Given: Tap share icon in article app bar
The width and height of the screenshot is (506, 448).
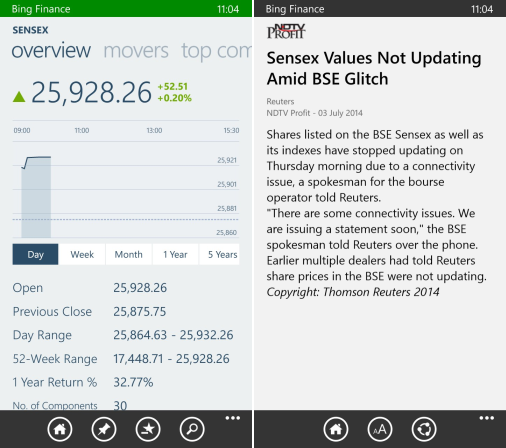Looking at the screenshot, I should click(x=424, y=429).
